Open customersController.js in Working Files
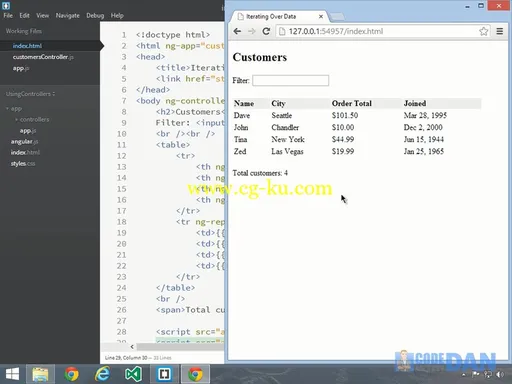This screenshot has height=384, width=512. point(43,57)
